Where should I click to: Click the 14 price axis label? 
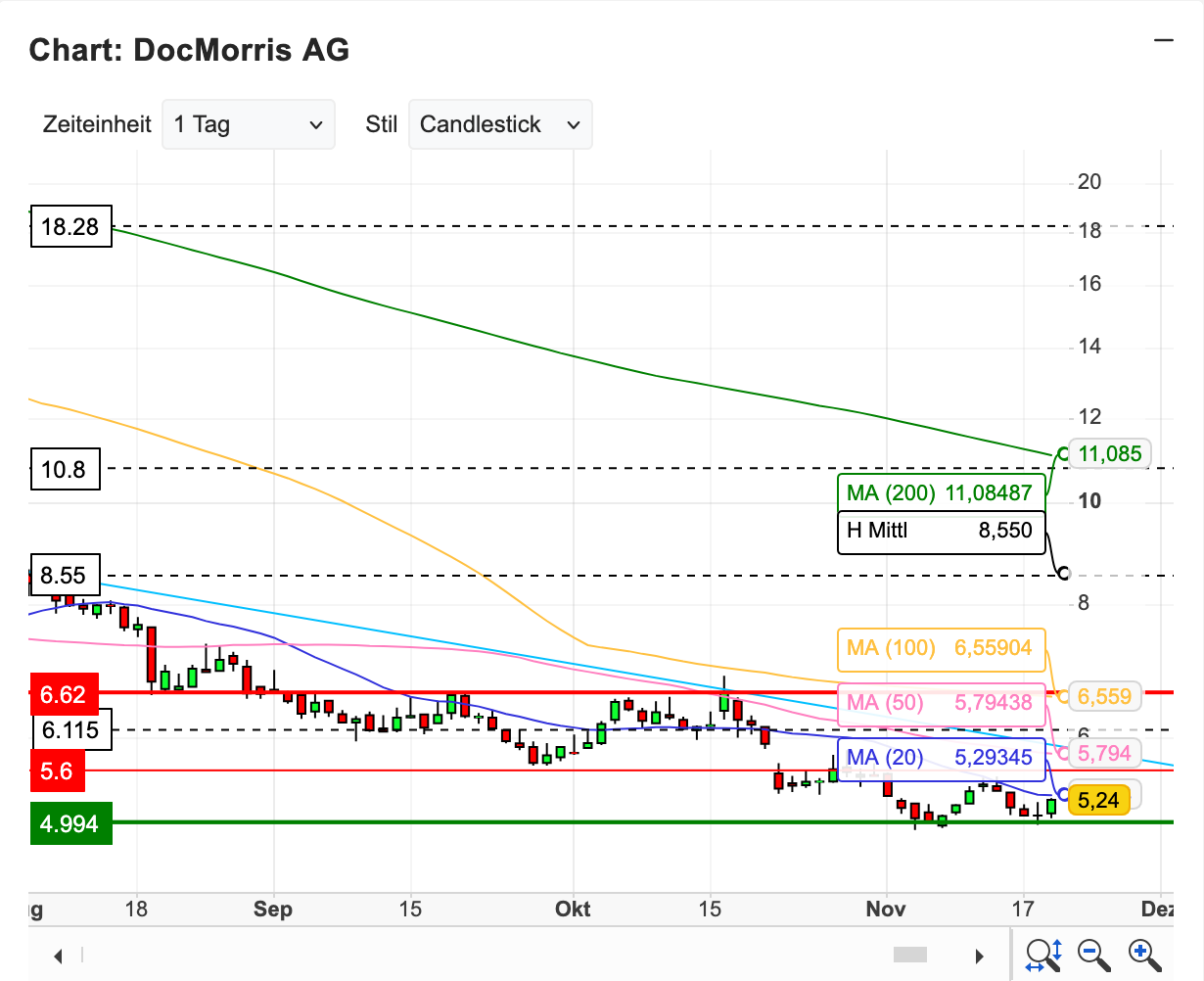pyautogui.click(x=1089, y=347)
